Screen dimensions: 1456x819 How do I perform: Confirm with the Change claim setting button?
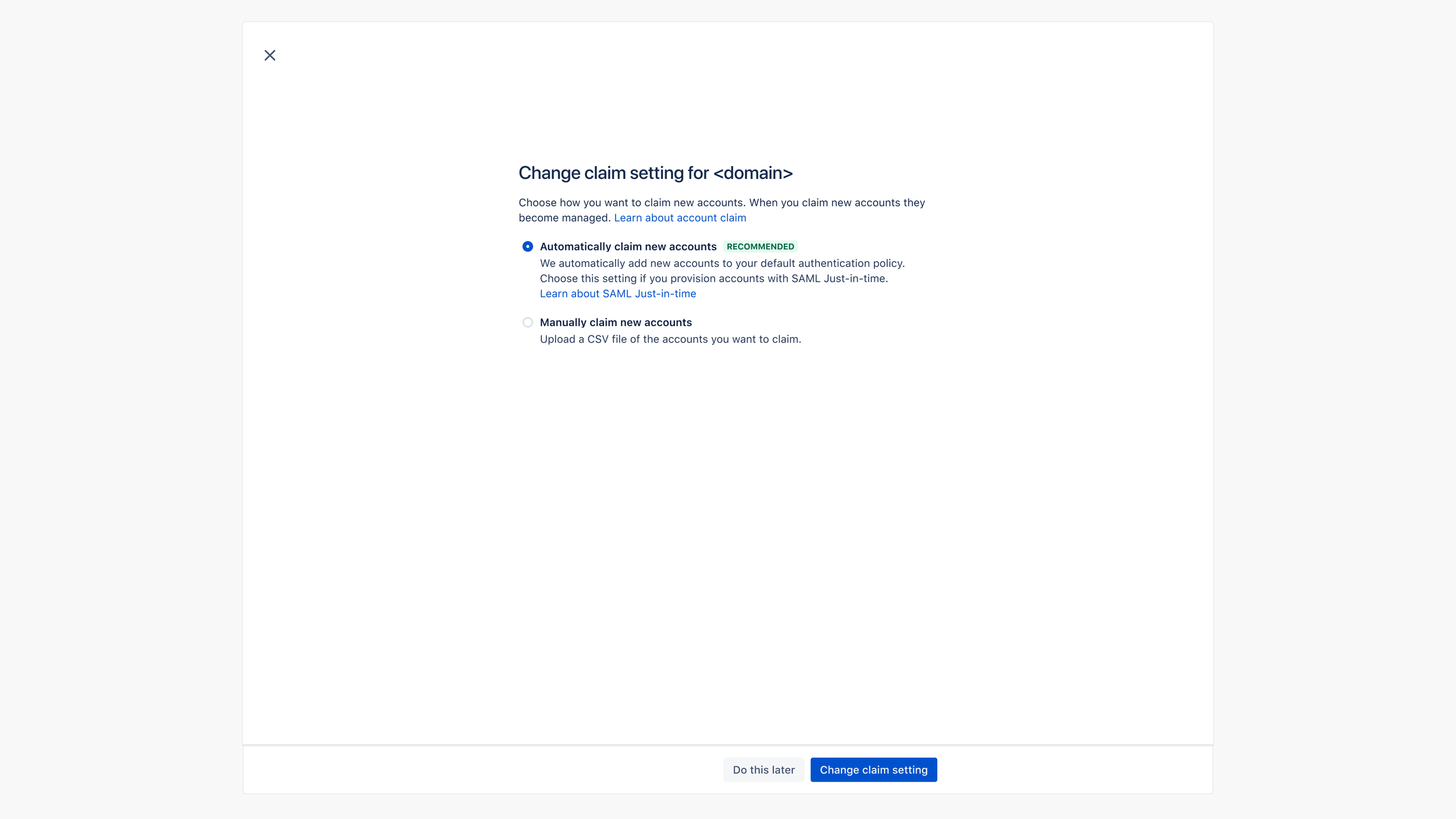click(873, 769)
